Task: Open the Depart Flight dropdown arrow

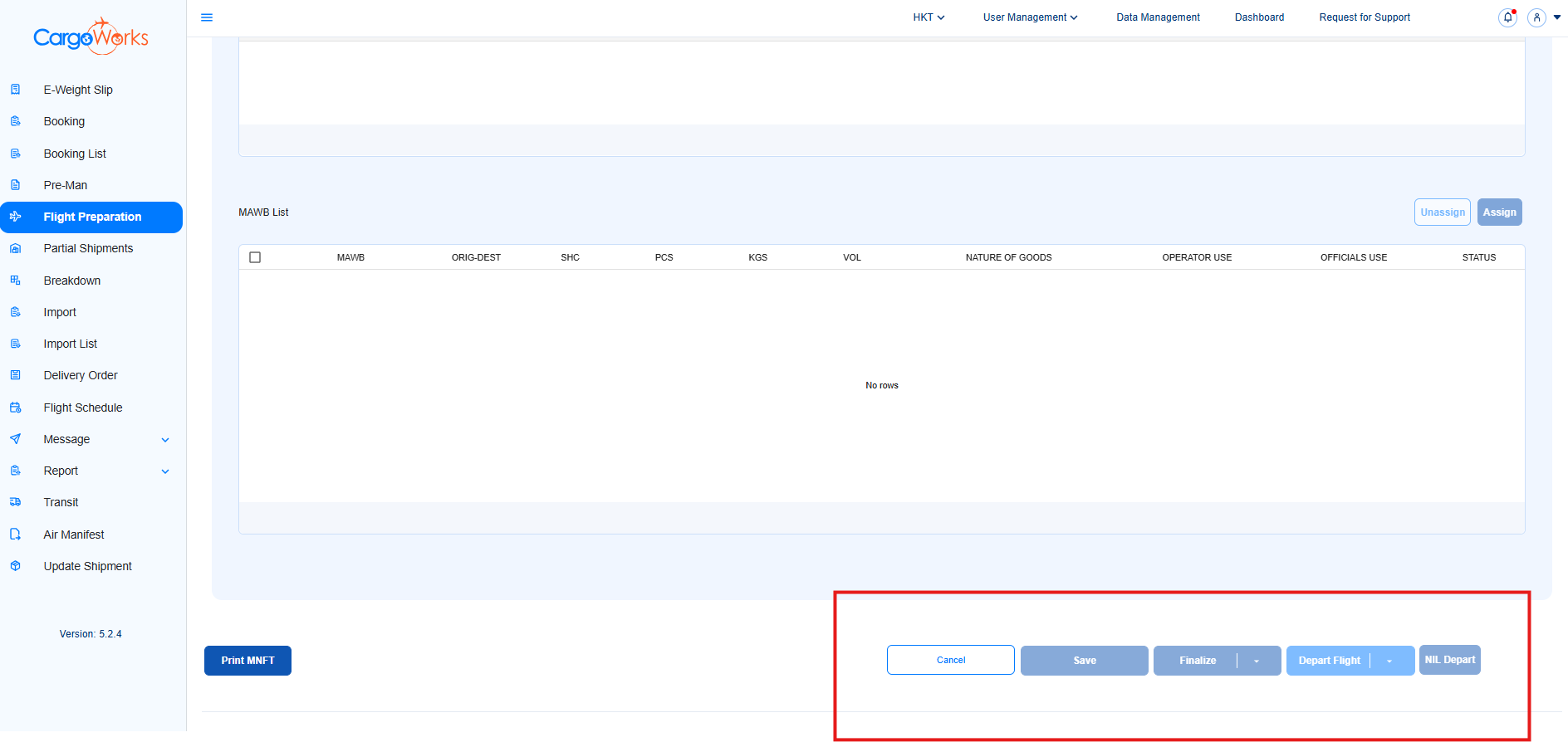Action: pos(1389,661)
